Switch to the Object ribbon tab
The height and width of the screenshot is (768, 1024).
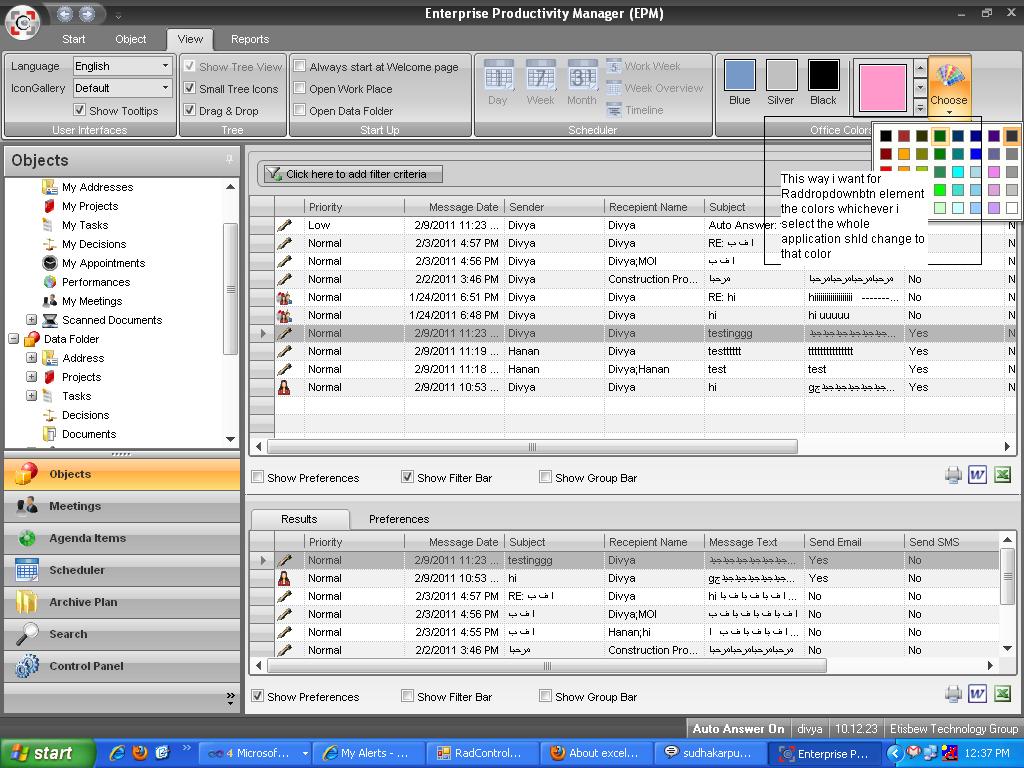[x=131, y=39]
